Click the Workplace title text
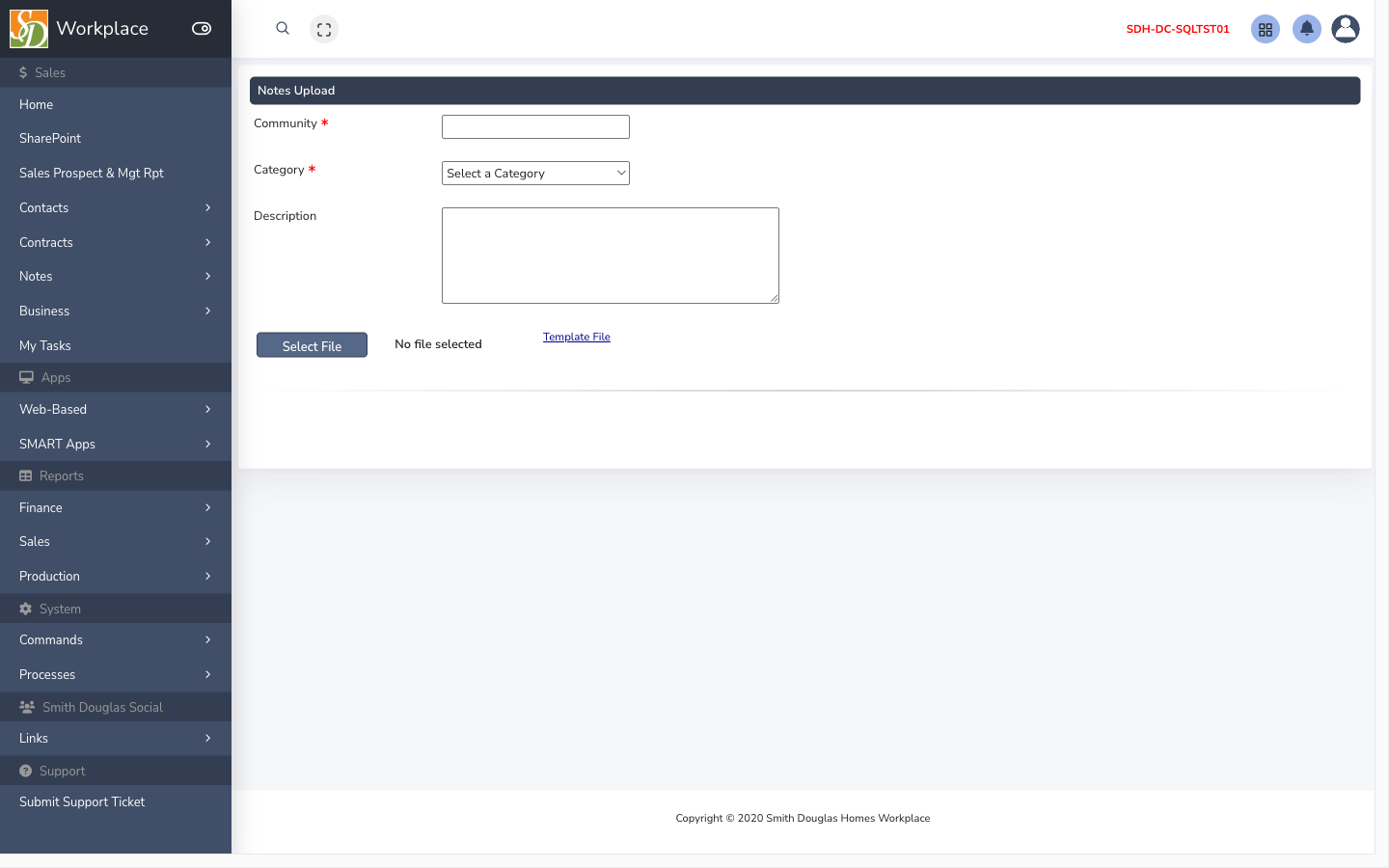 point(102,29)
